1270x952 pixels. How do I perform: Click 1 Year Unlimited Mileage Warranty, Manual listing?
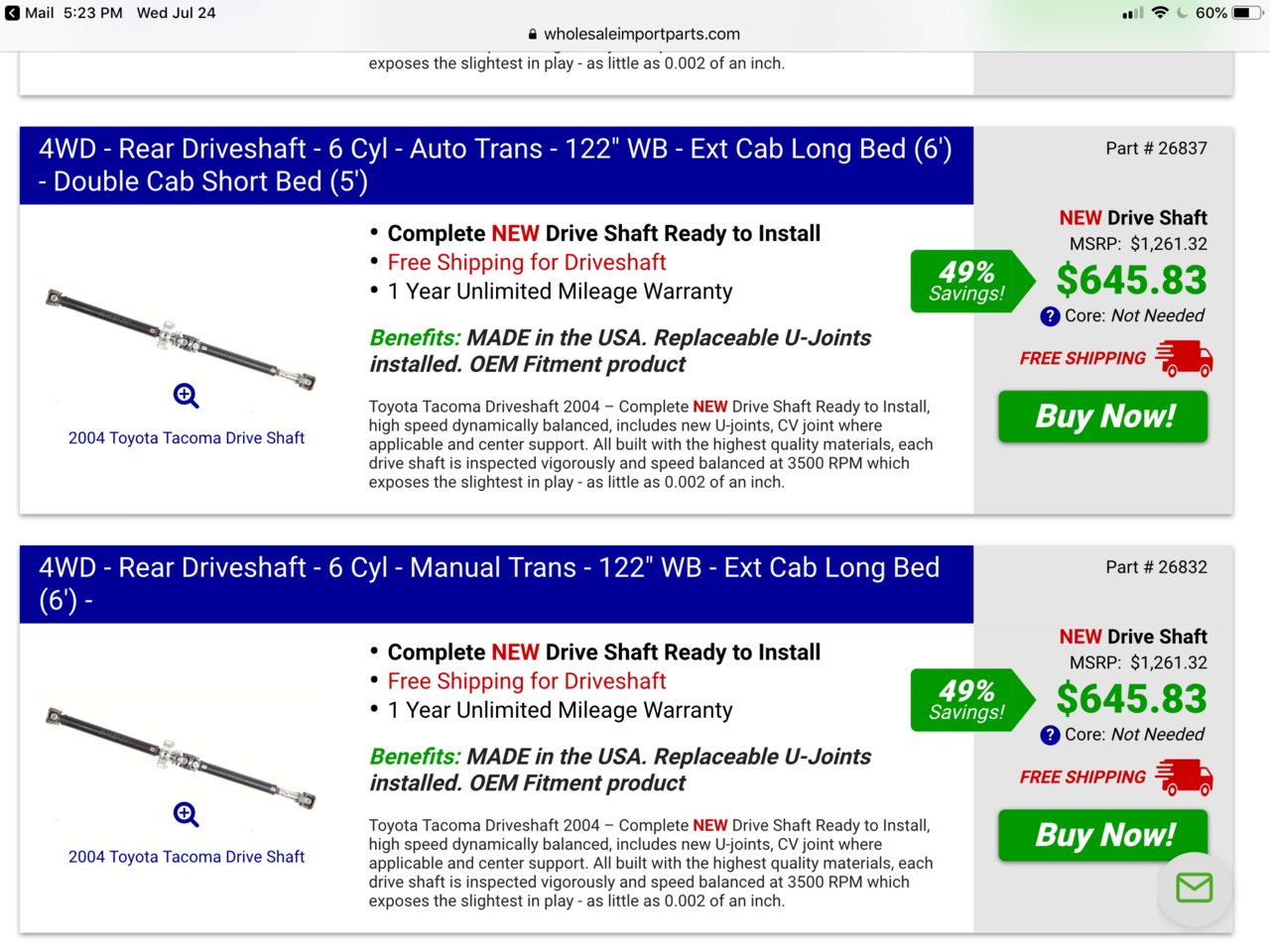pos(560,710)
